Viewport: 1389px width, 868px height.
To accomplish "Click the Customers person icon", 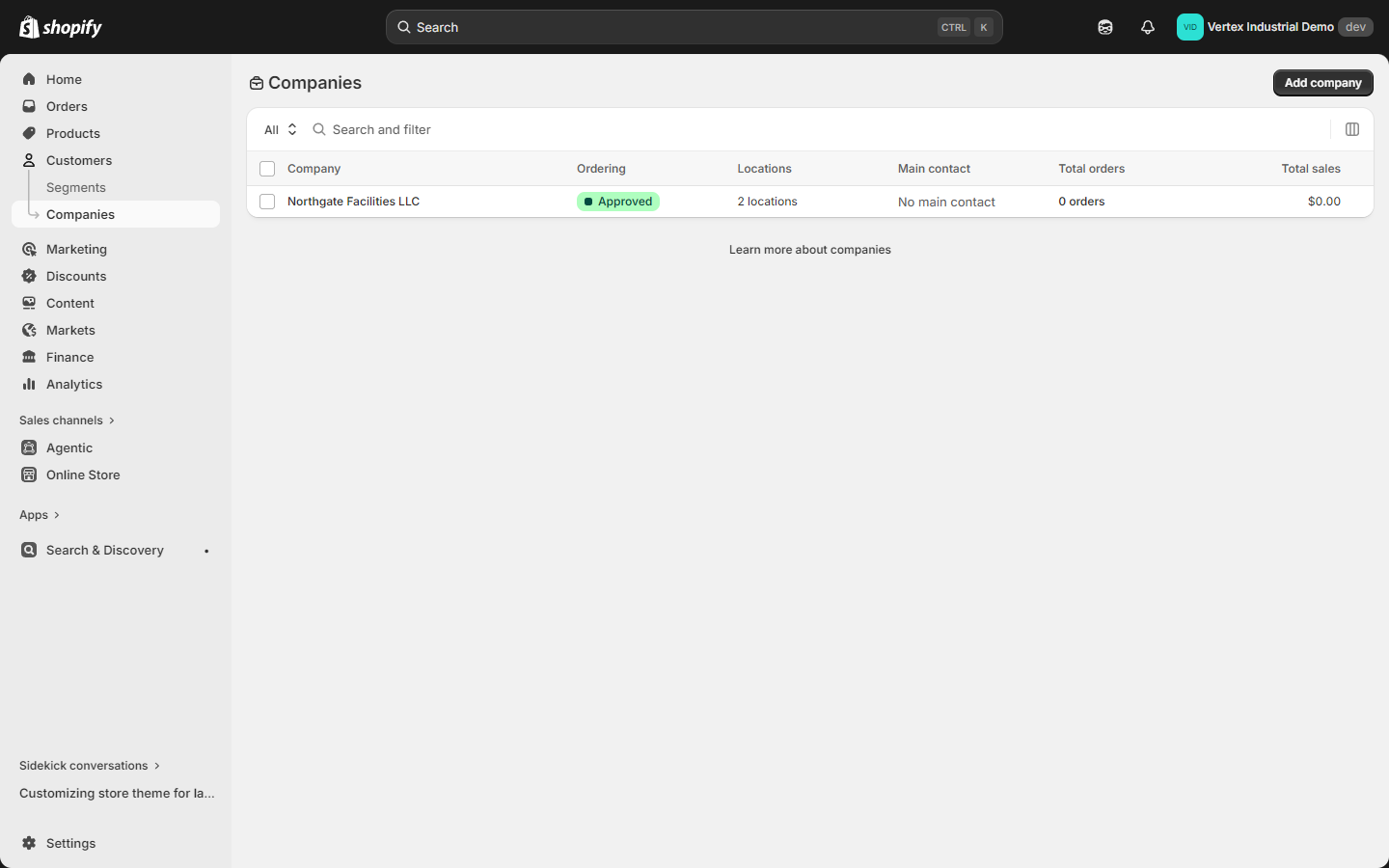I will coord(29,160).
